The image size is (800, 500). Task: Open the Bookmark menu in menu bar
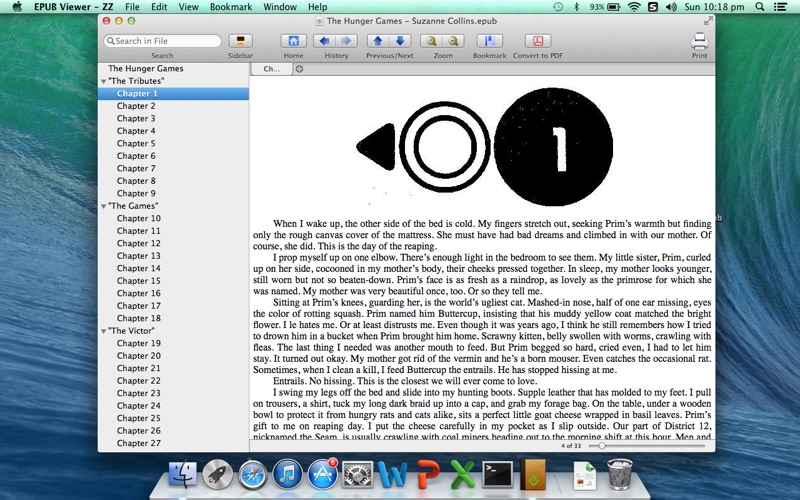(231, 7)
